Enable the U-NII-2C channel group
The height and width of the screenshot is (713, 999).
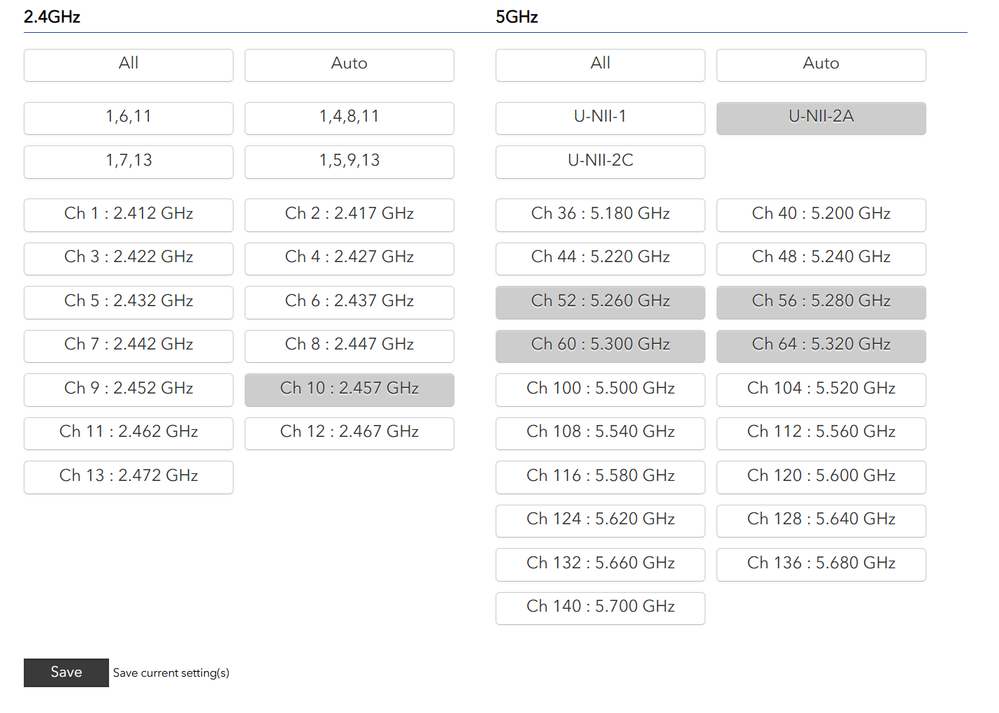tap(600, 161)
